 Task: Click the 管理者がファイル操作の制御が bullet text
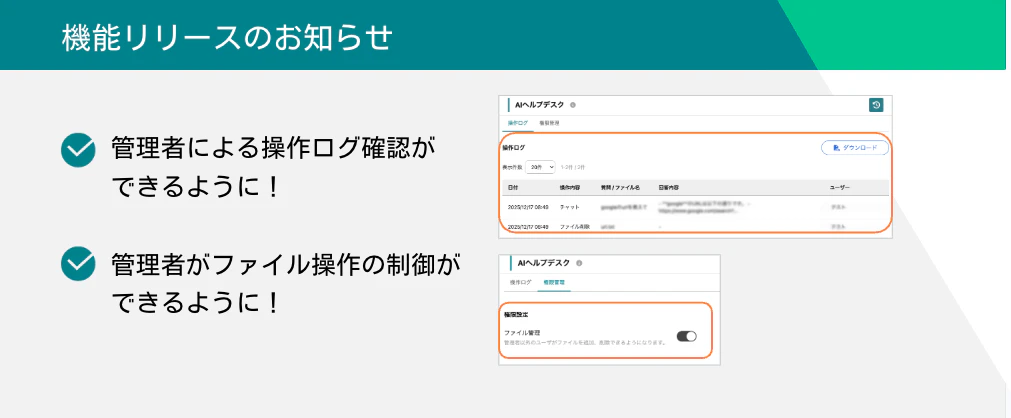286,265
